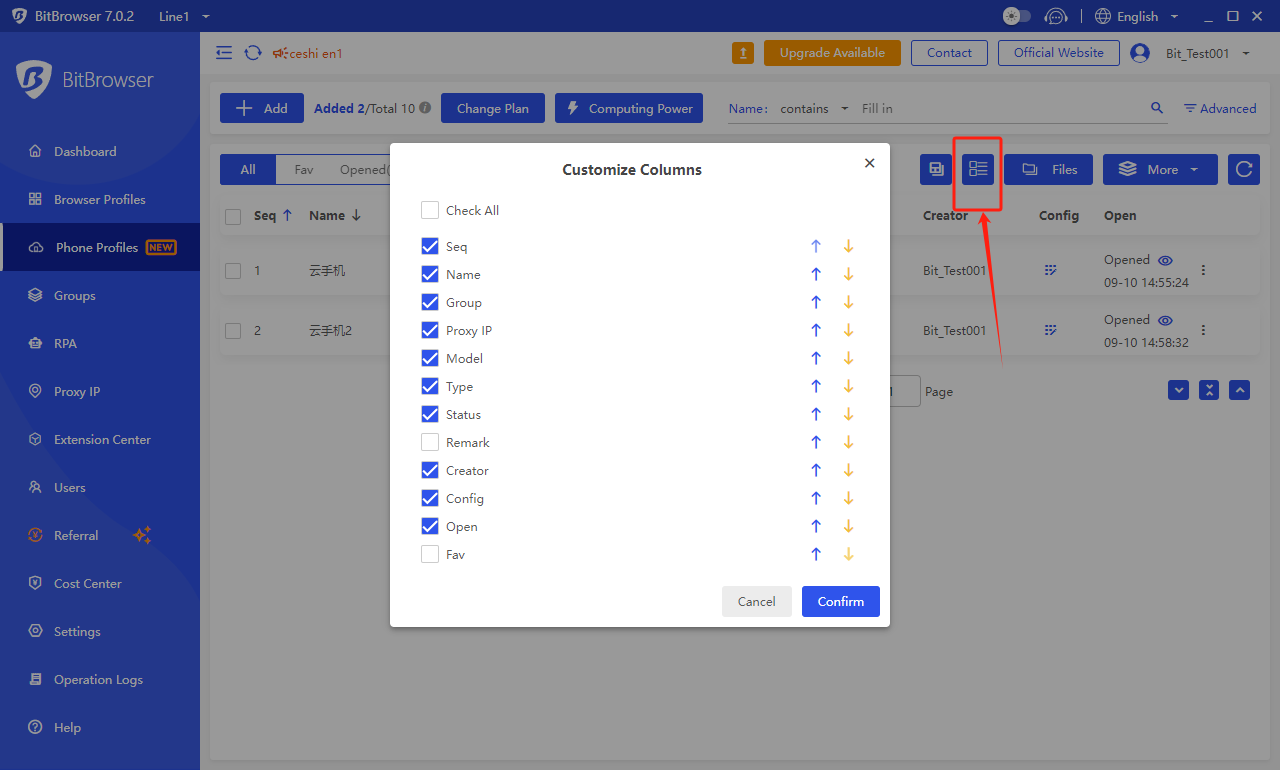Move the Seq column up with arrow

tap(816, 247)
